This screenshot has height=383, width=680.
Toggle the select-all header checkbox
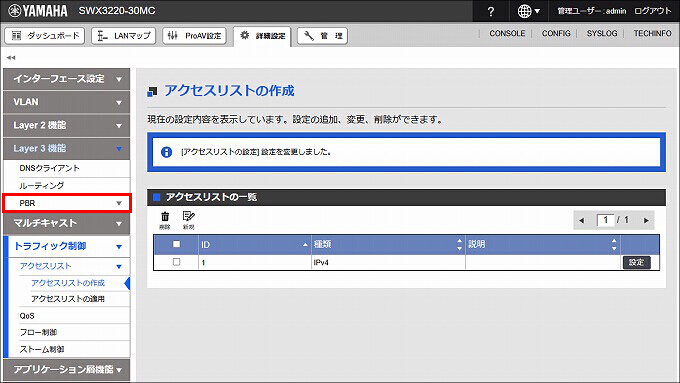click(177, 244)
